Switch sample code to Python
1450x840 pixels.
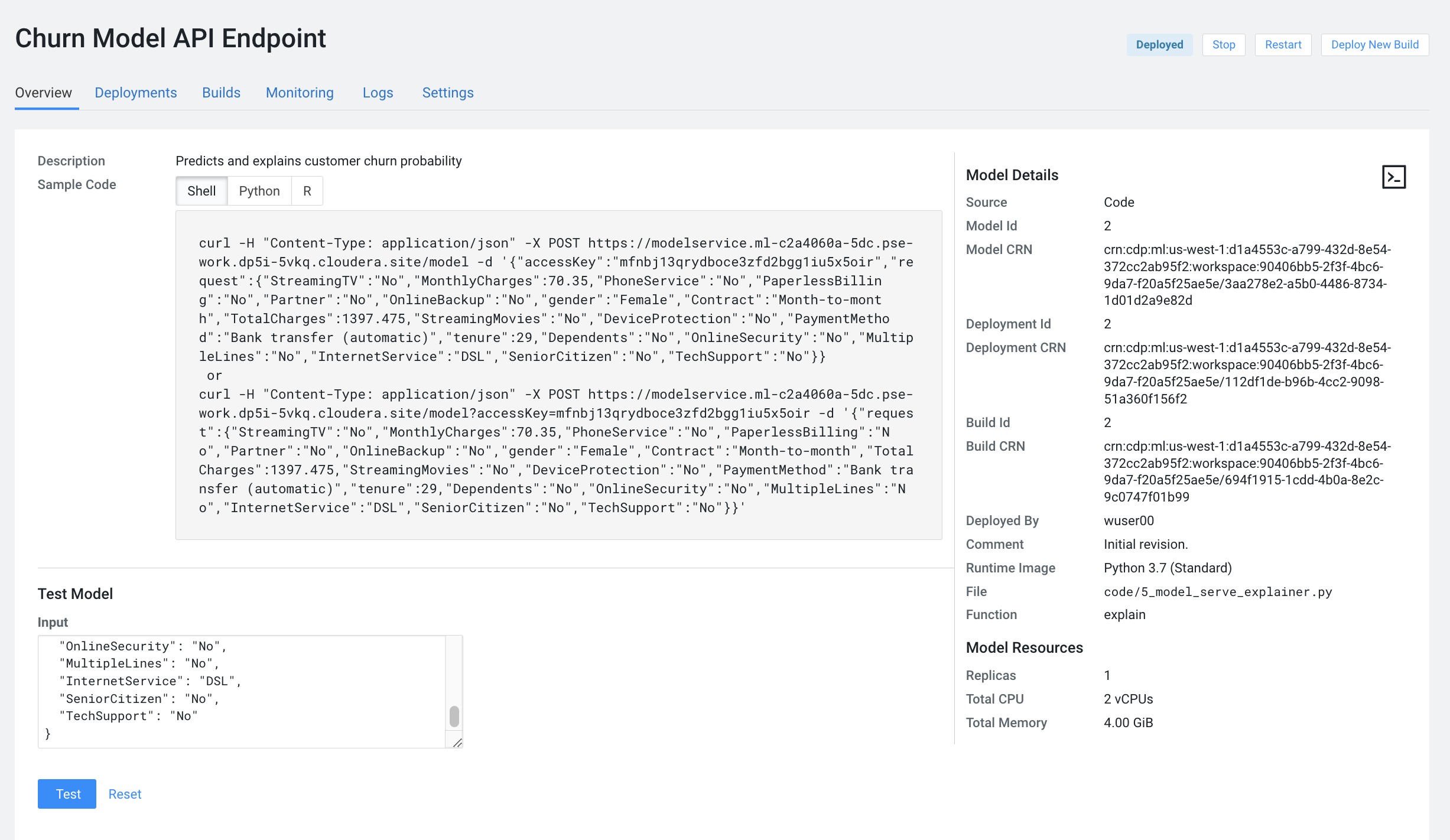[x=259, y=191]
